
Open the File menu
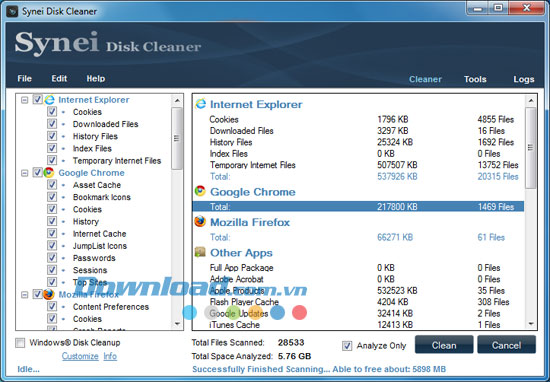[25, 79]
